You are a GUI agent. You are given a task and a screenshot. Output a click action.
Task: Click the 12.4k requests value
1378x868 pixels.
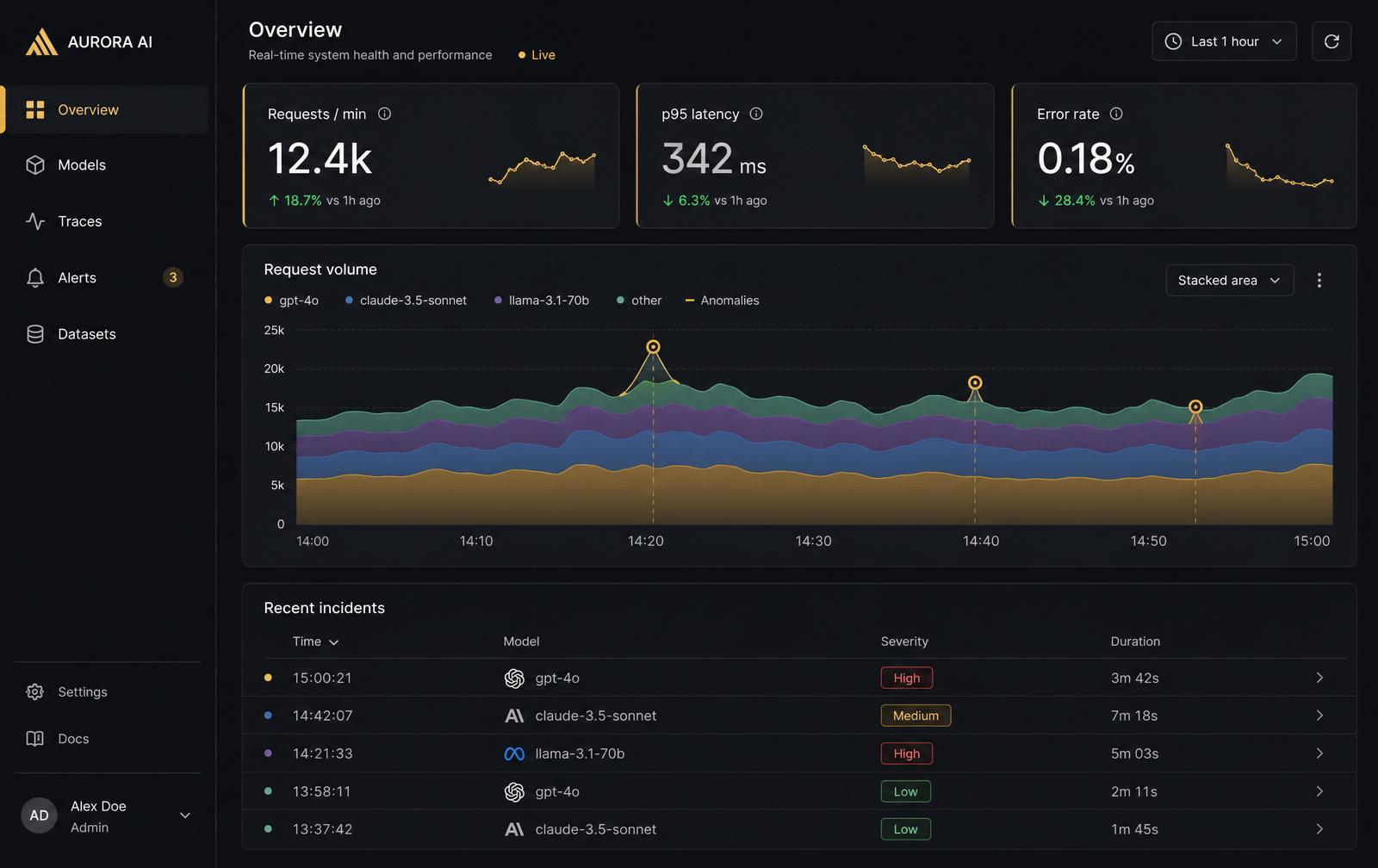click(320, 159)
